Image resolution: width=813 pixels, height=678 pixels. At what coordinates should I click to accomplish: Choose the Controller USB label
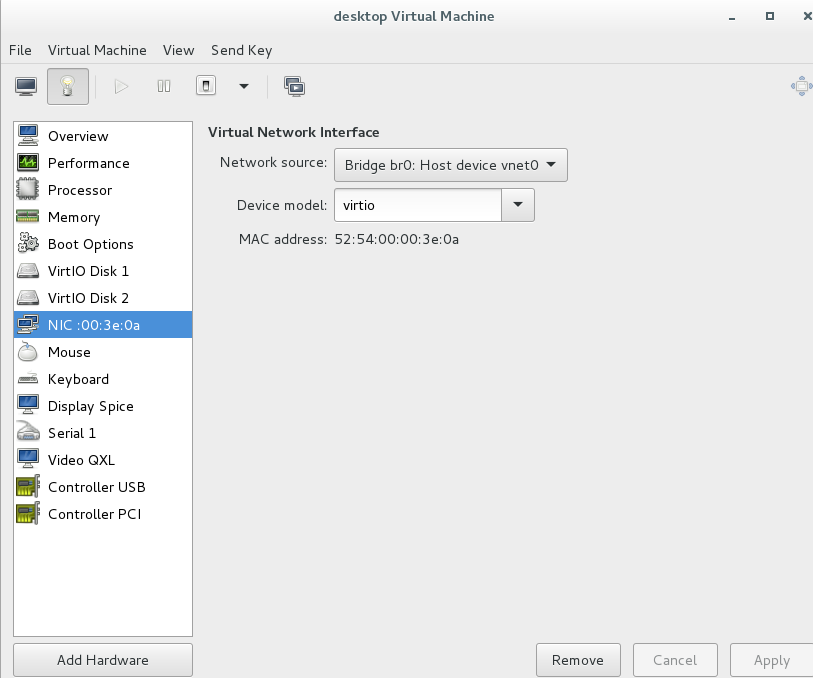click(96, 487)
